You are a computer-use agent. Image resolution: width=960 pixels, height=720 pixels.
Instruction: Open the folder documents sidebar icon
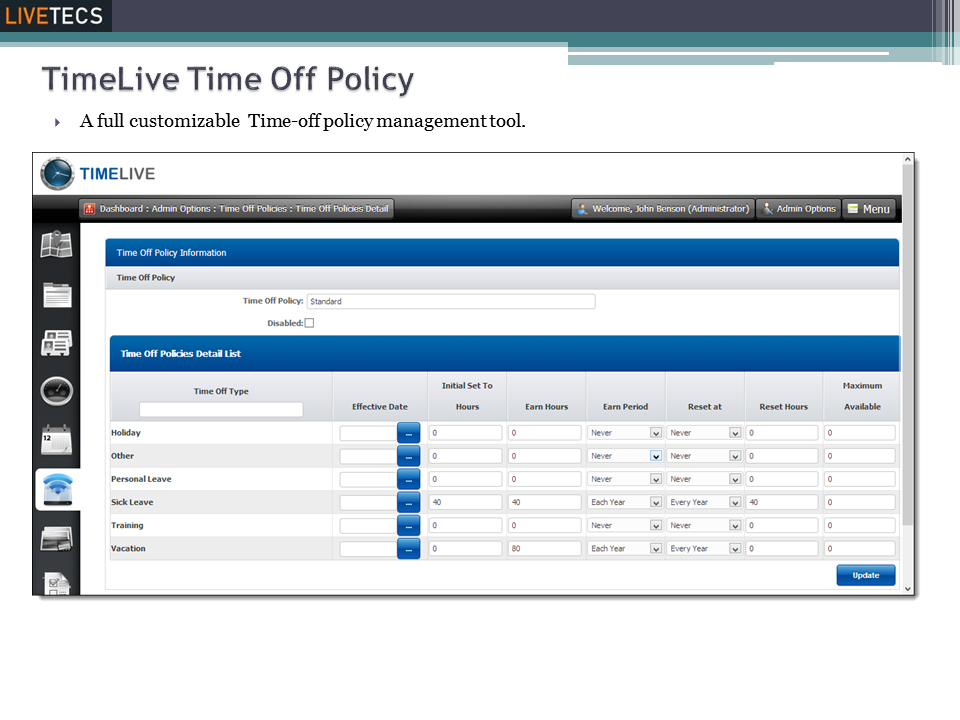point(57,294)
